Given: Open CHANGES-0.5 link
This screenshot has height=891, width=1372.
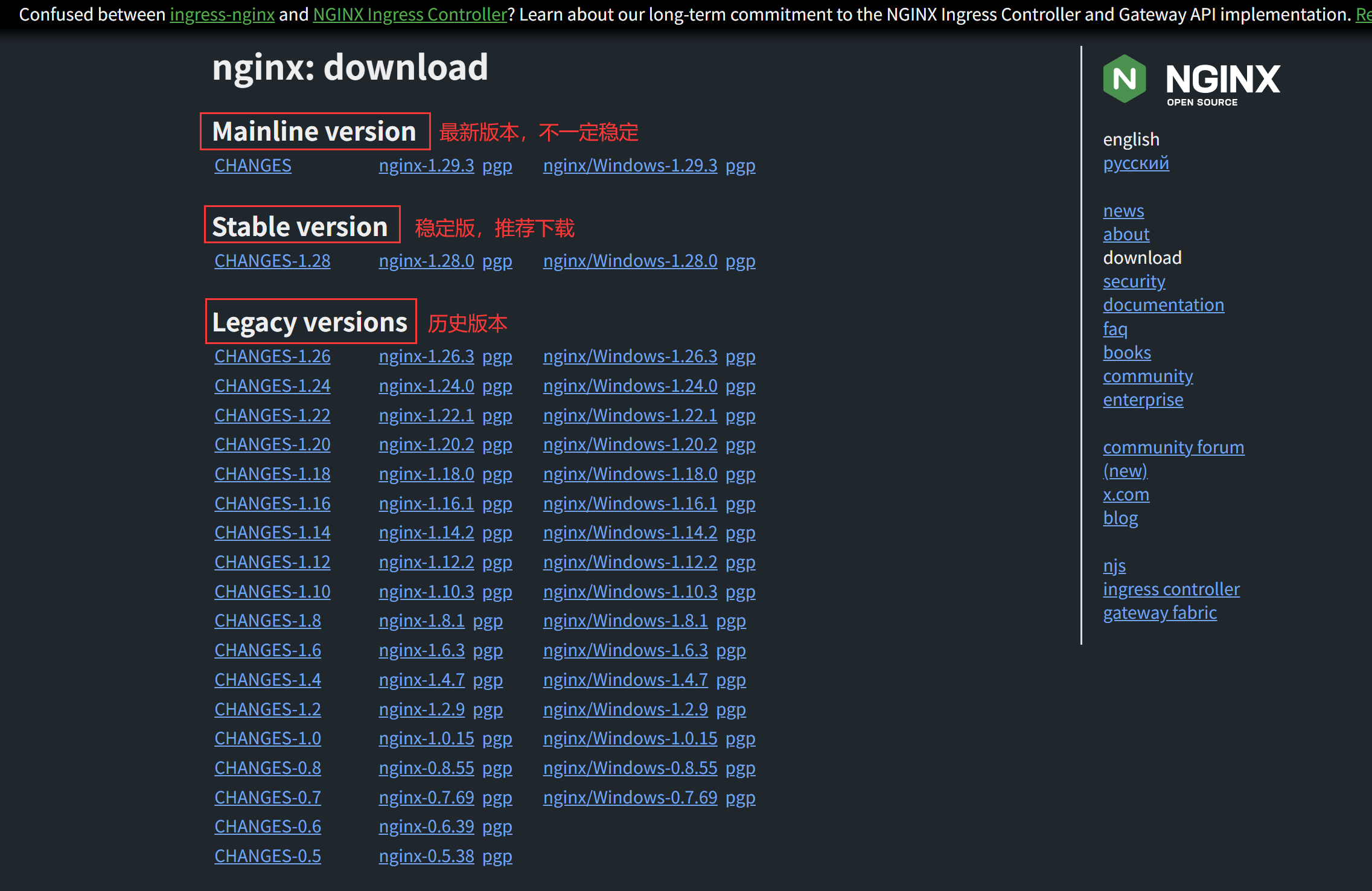Looking at the screenshot, I should click(267, 856).
